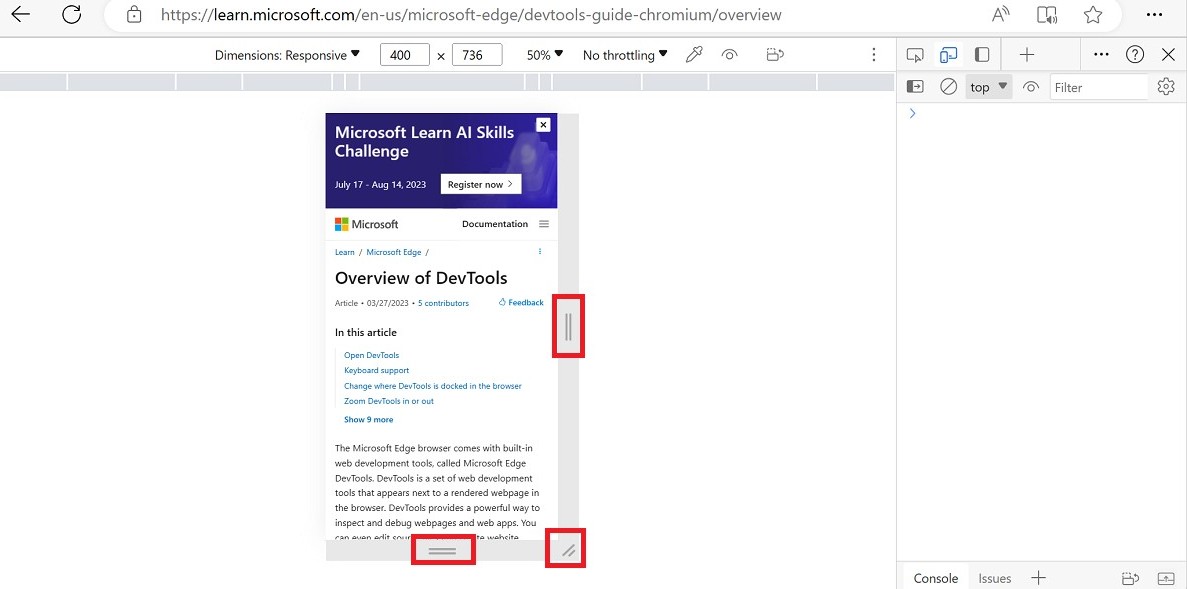
Task: Click the viewport width input field
Action: pyautogui.click(x=404, y=55)
